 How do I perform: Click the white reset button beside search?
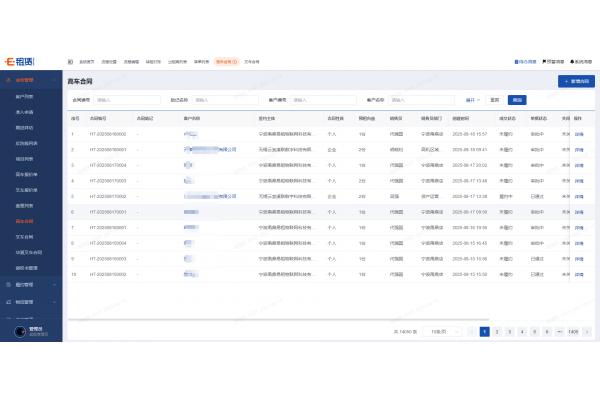494,100
